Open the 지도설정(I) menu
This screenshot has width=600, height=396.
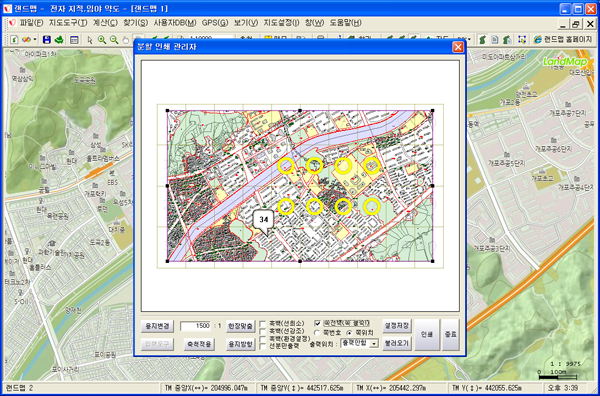click(x=281, y=23)
